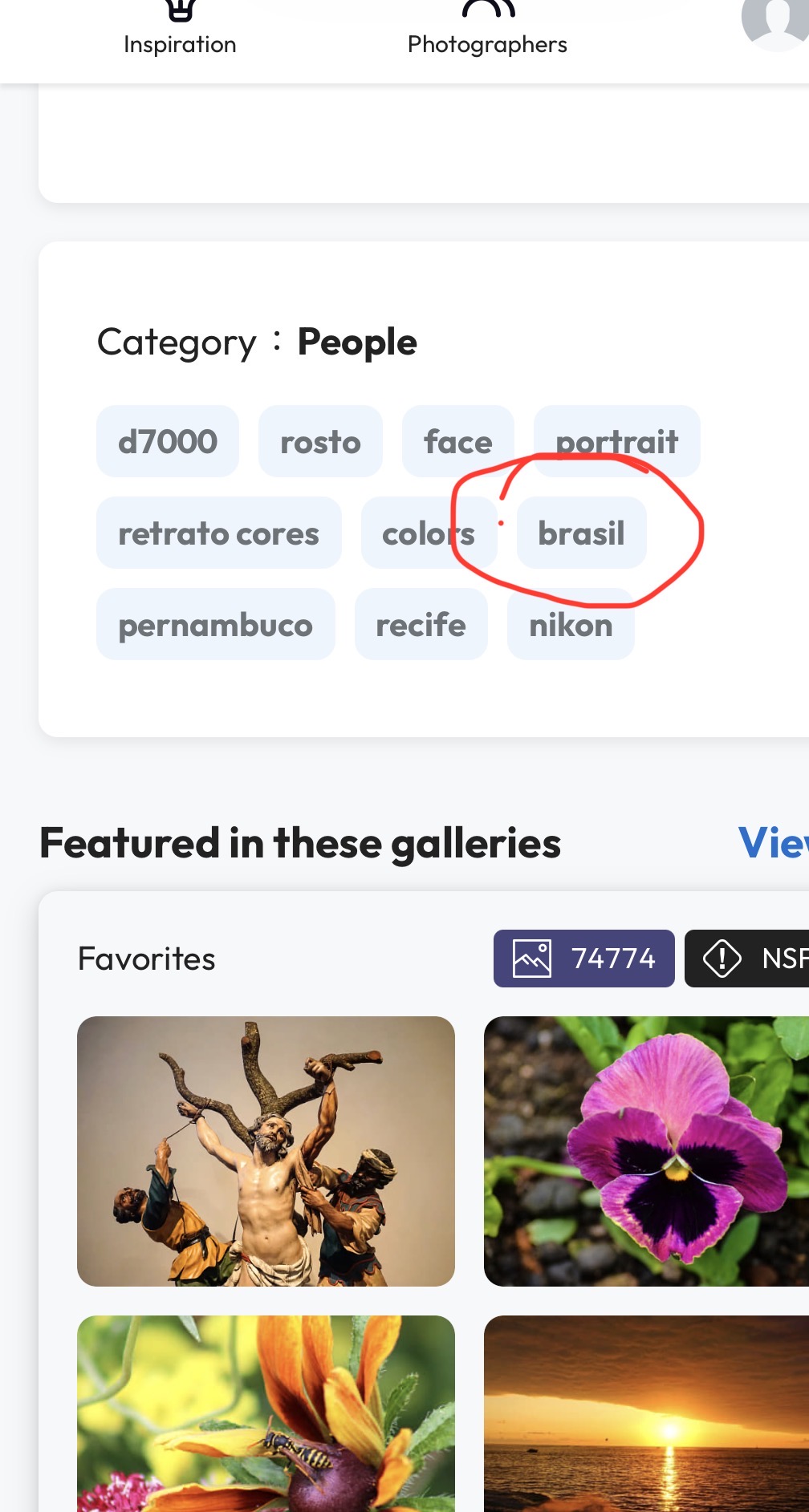Open the purple pansy flower thumbnail
This screenshot has height=1512, width=809.
click(646, 1151)
